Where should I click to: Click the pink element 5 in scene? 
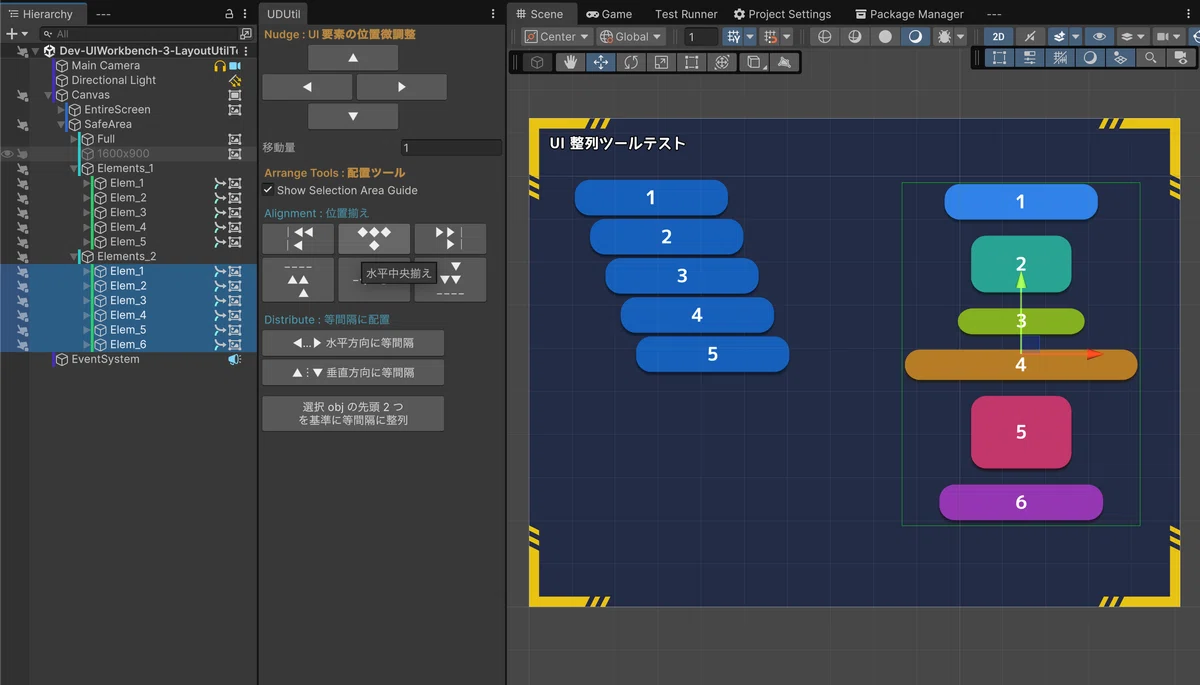(x=1021, y=432)
